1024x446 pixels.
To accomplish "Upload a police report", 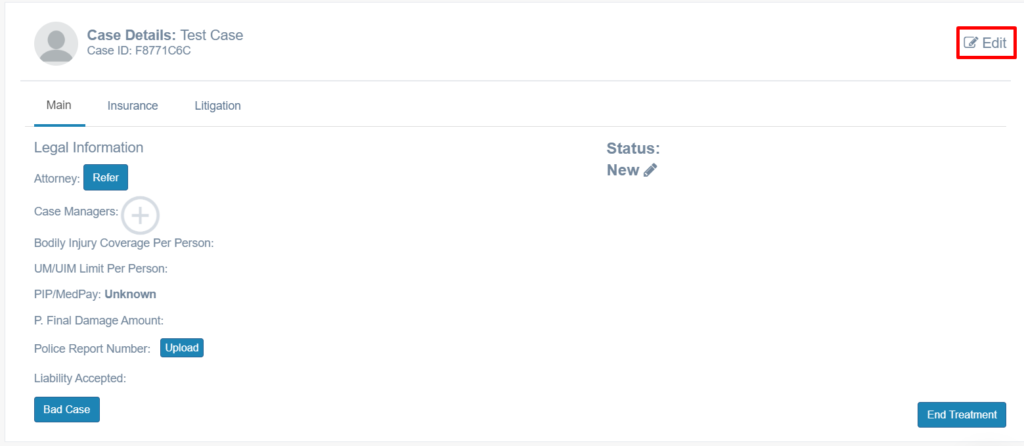I will (182, 348).
